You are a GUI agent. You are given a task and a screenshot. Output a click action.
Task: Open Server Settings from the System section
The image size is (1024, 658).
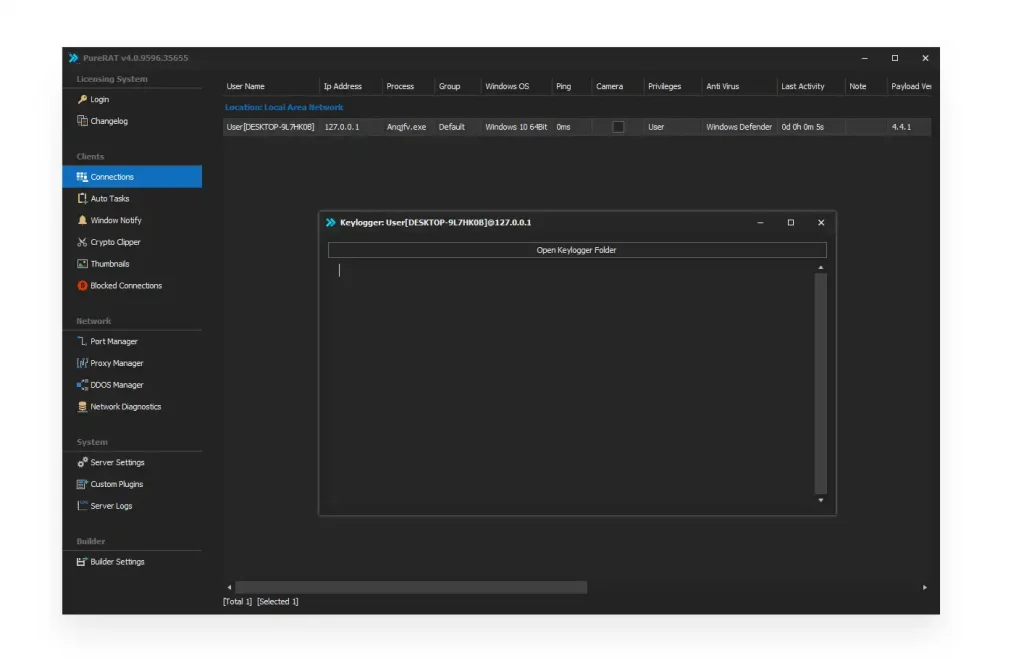(x=117, y=463)
